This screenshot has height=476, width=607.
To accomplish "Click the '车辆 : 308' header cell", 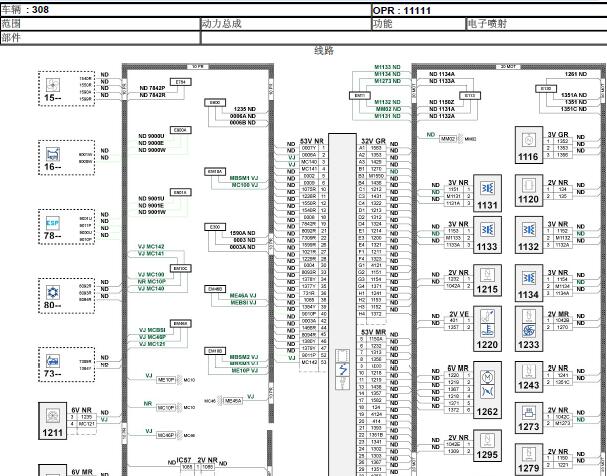I will (x=186, y=10).
